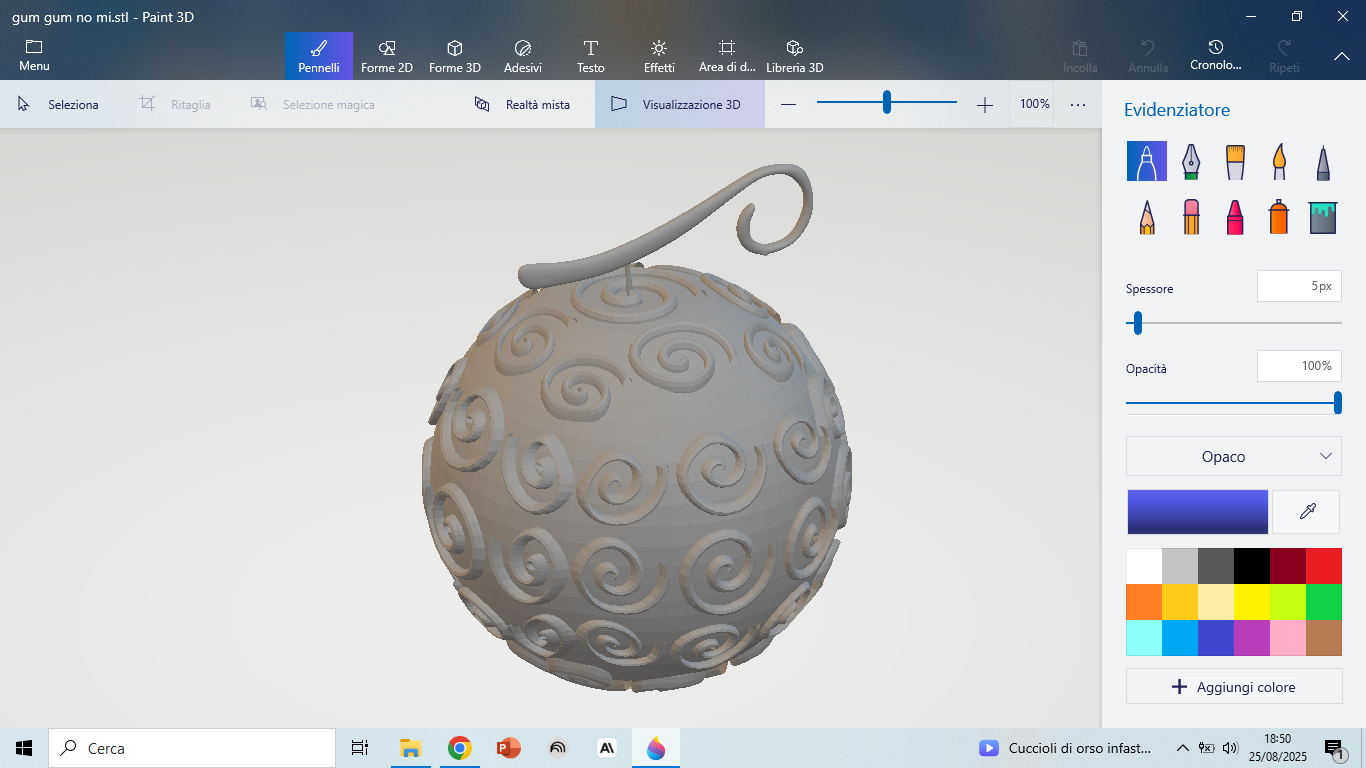Open the Effetti tab
The height and width of the screenshot is (768, 1366).
point(659,56)
